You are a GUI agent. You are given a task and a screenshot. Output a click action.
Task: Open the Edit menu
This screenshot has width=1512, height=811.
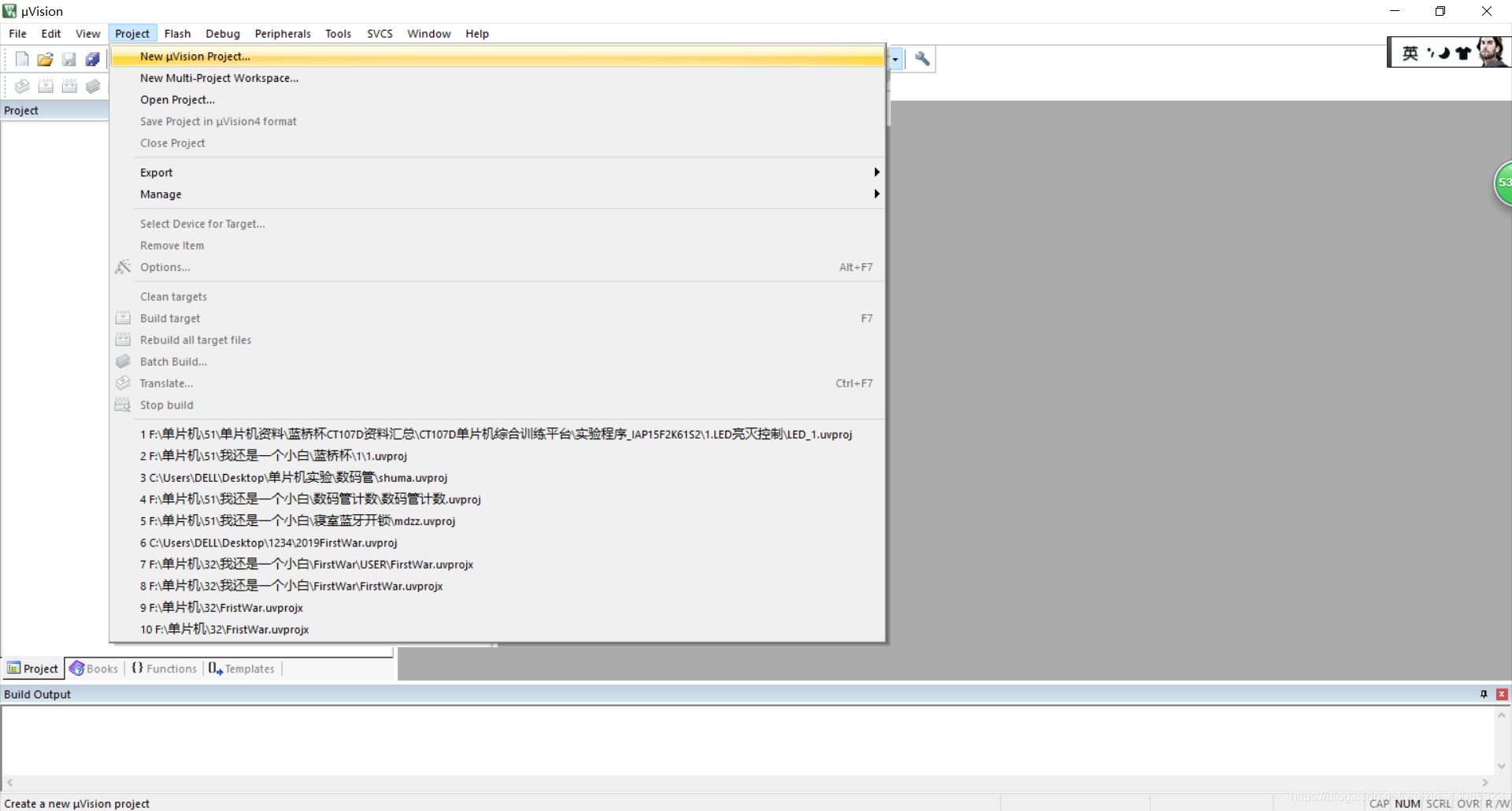point(51,34)
